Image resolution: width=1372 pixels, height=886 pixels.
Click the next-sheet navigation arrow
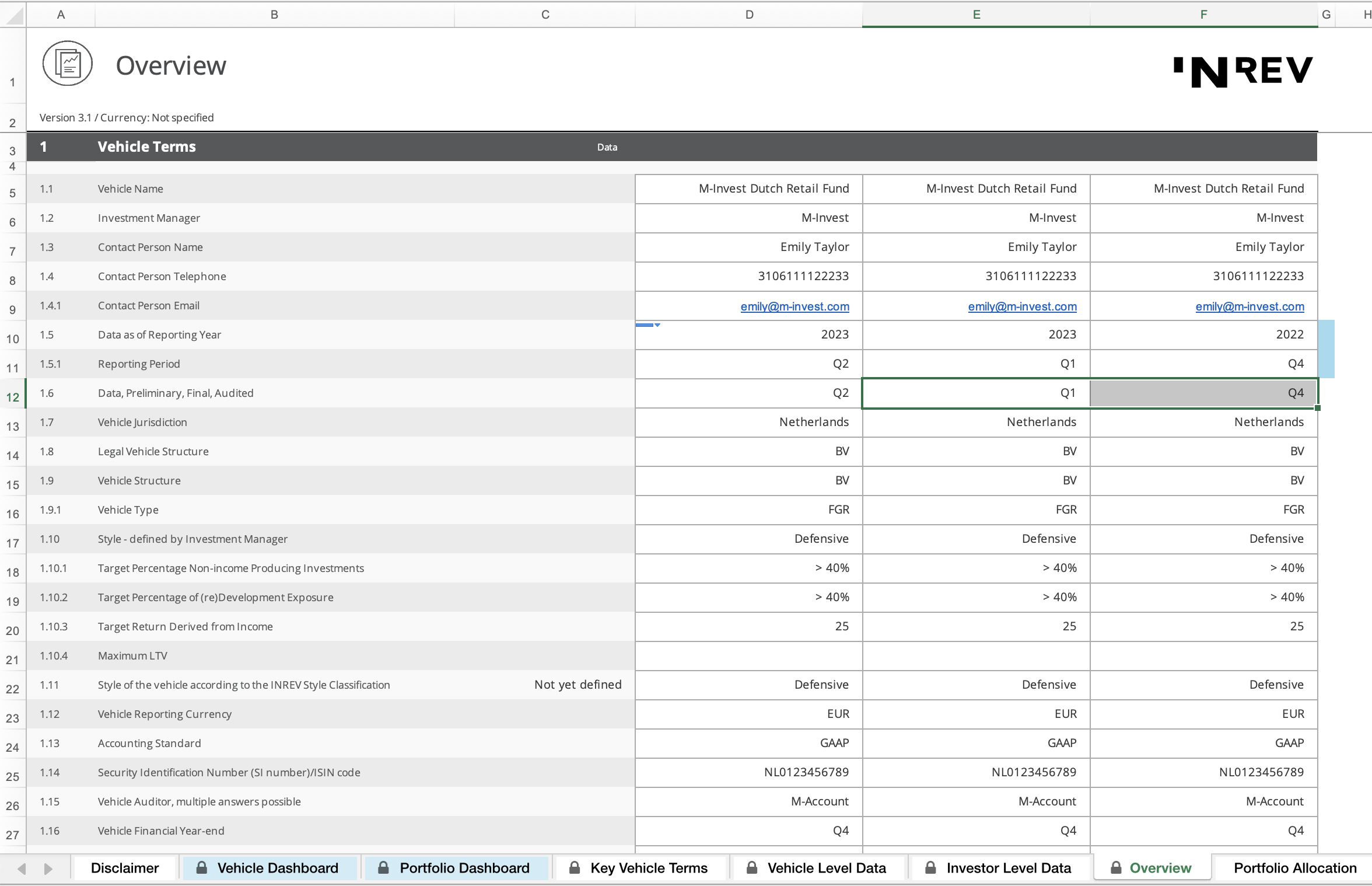point(49,868)
